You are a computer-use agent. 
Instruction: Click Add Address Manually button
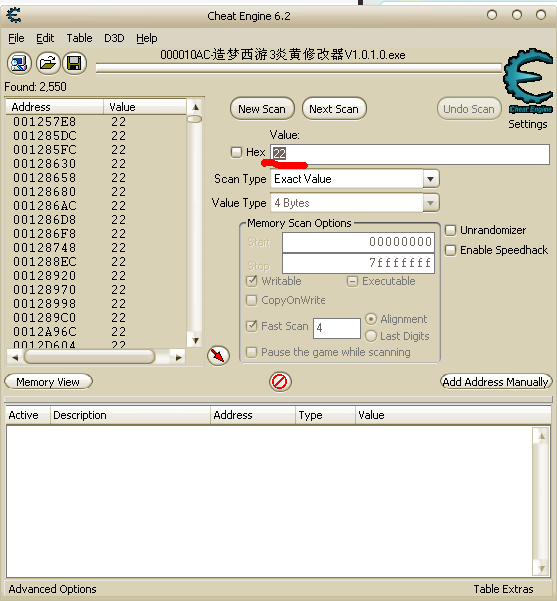point(496,382)
